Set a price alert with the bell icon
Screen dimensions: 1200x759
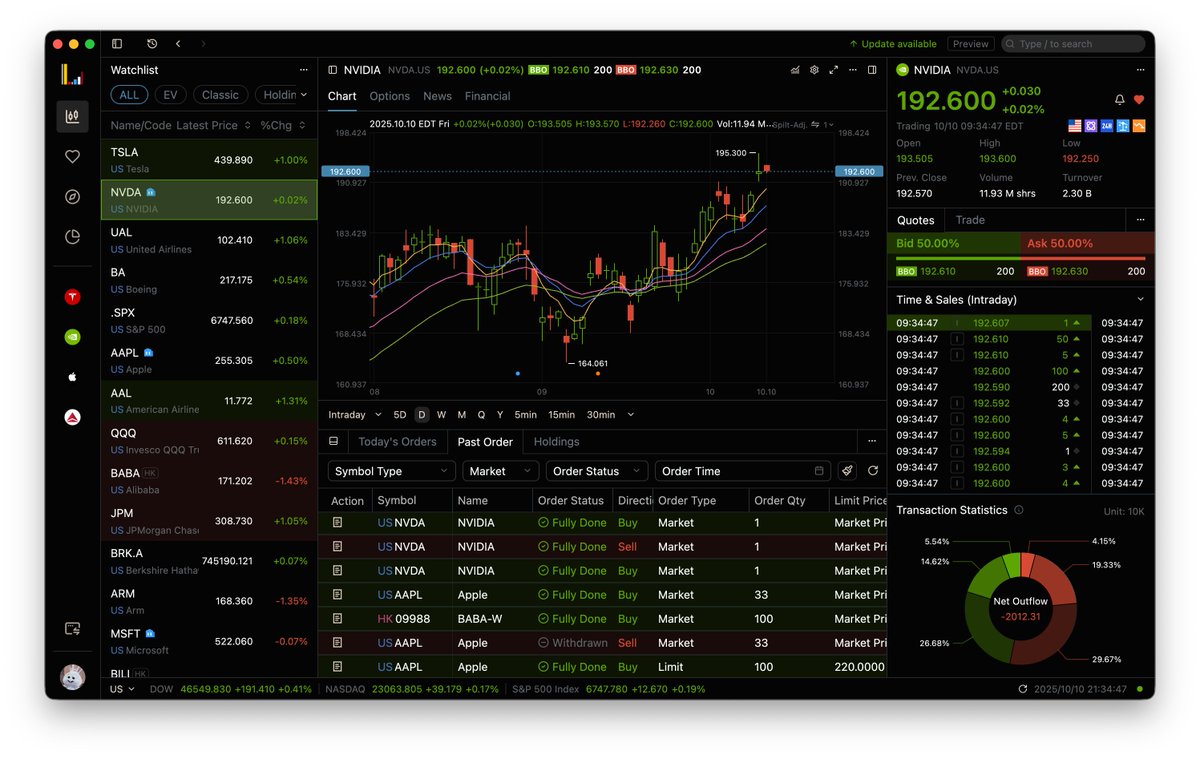[1120, 100]
